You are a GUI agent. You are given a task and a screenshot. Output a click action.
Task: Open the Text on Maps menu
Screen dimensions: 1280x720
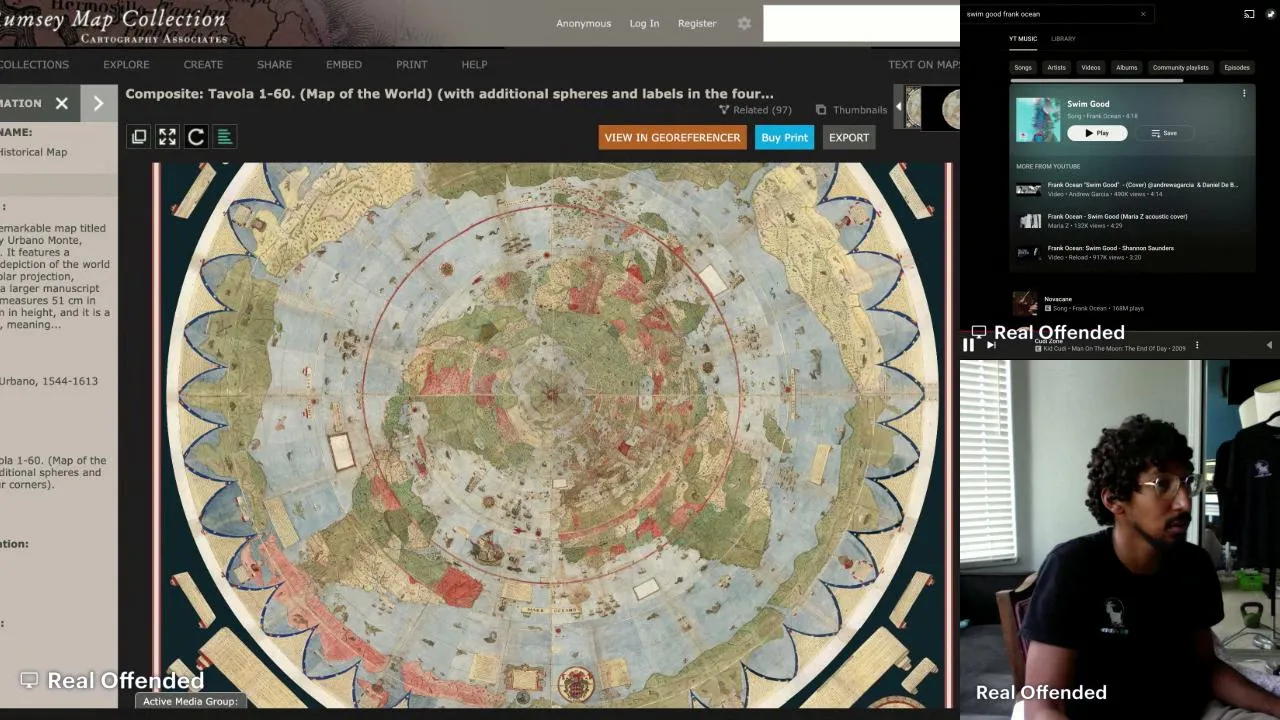click(x=923, y=65)
